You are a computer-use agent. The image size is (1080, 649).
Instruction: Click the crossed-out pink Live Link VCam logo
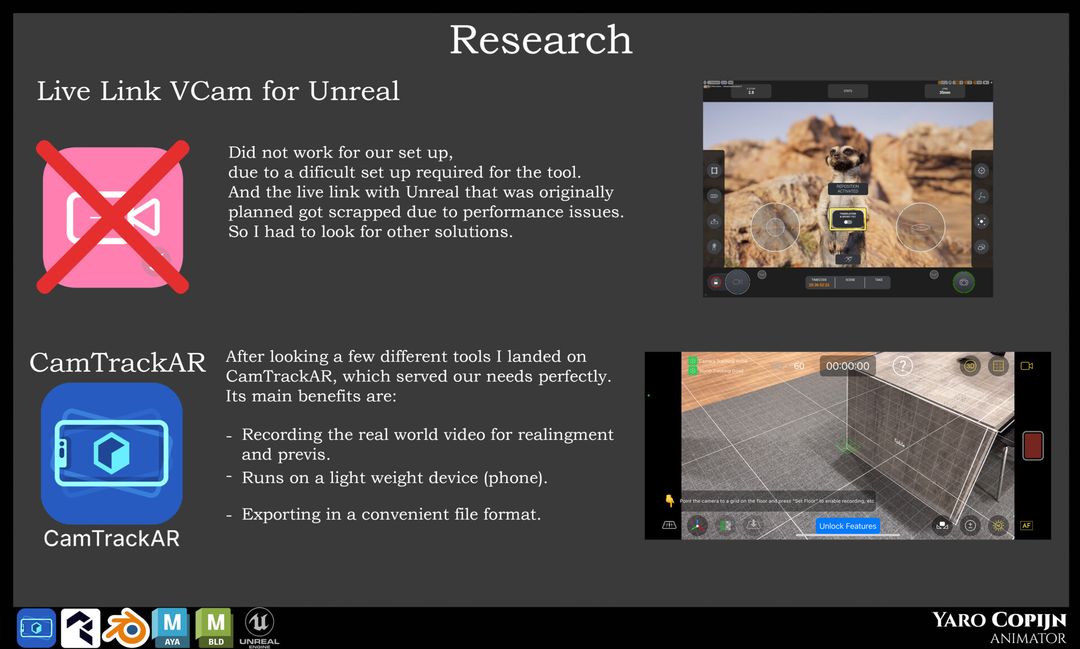coord(113,217)
